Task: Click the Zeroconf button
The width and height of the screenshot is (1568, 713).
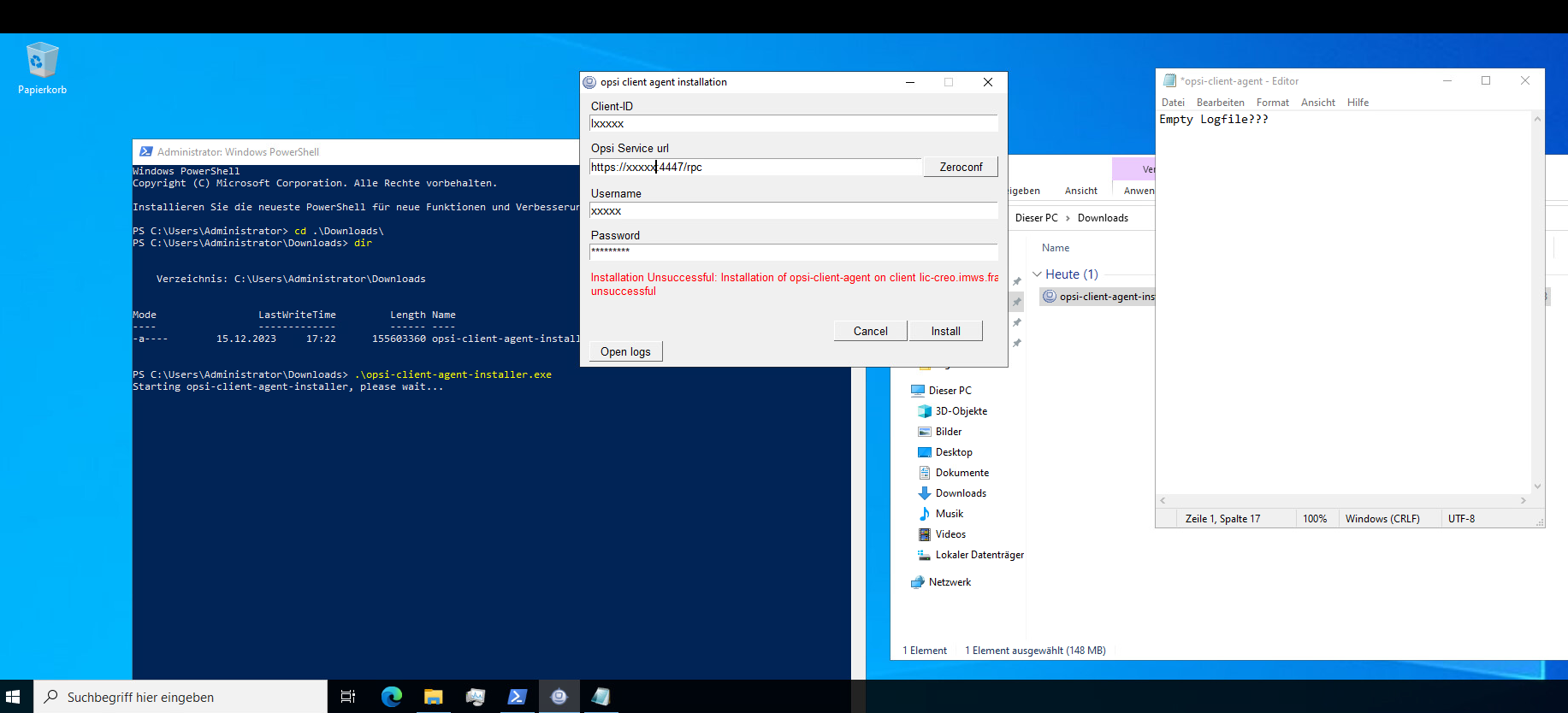Action: point(961,167)
